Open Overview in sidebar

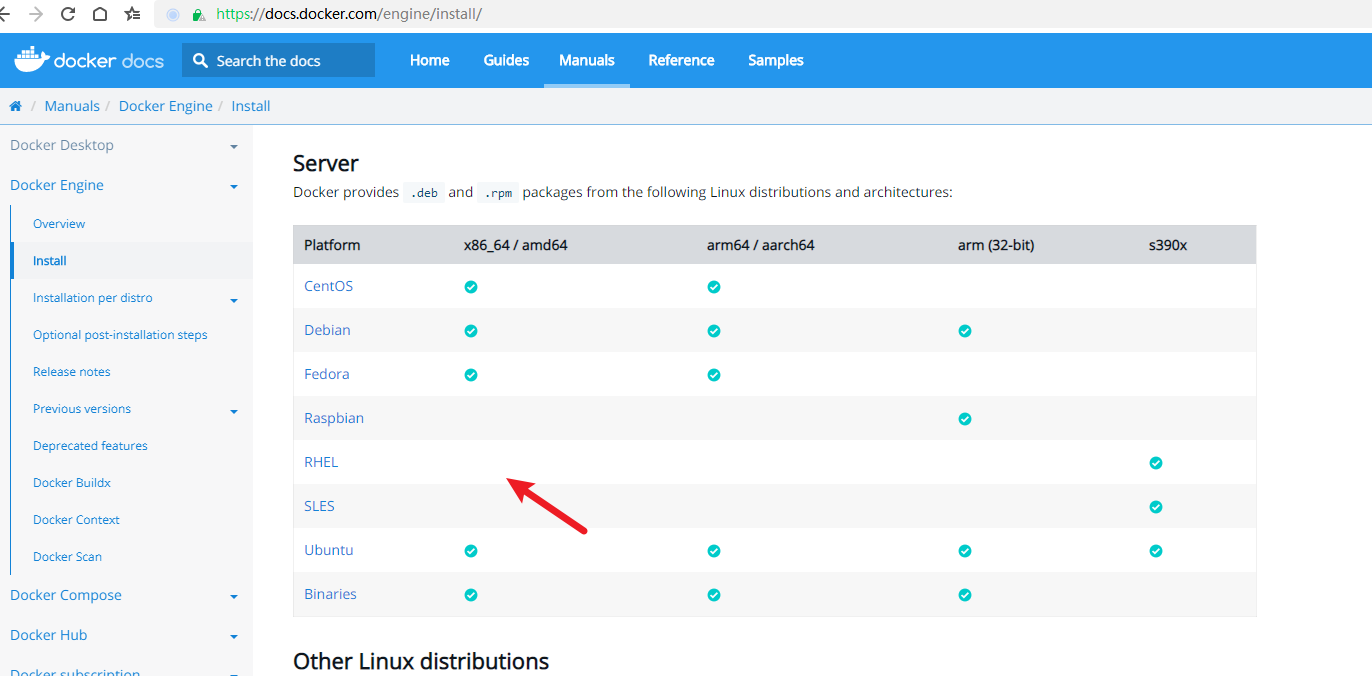pos(59,224)
